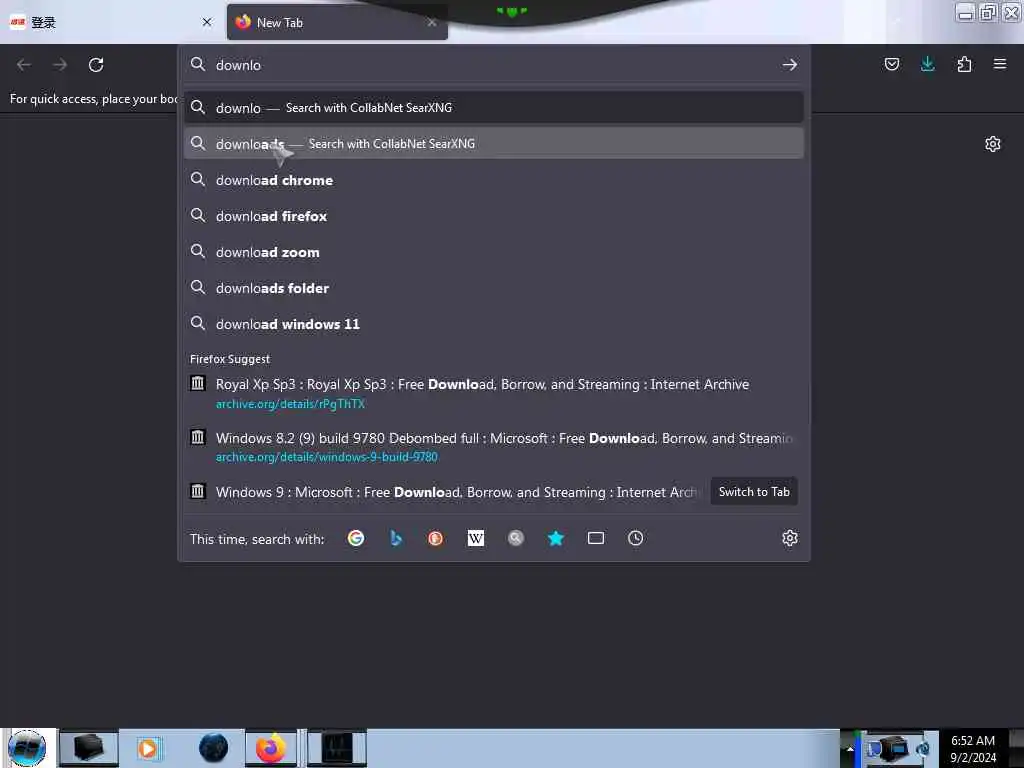This screenshot has height=768, width=1024.
Task: Click the Google search engine icon
Action: (x=356, y=538)
